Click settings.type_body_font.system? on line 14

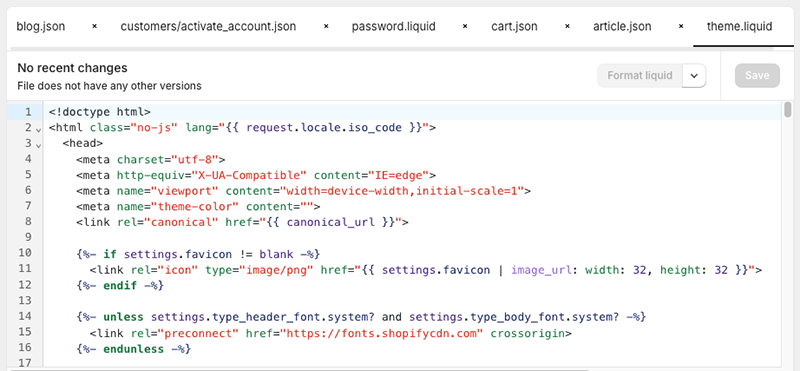pos(514,317)
